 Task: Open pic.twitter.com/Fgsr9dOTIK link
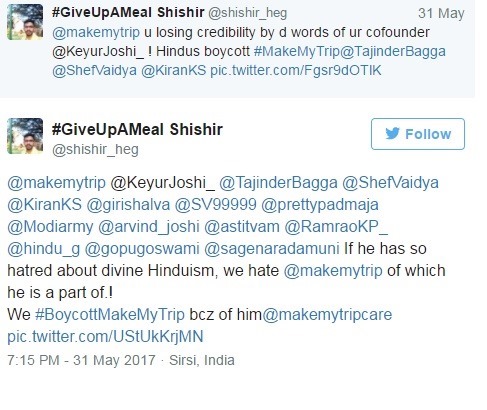coord(295,70)
